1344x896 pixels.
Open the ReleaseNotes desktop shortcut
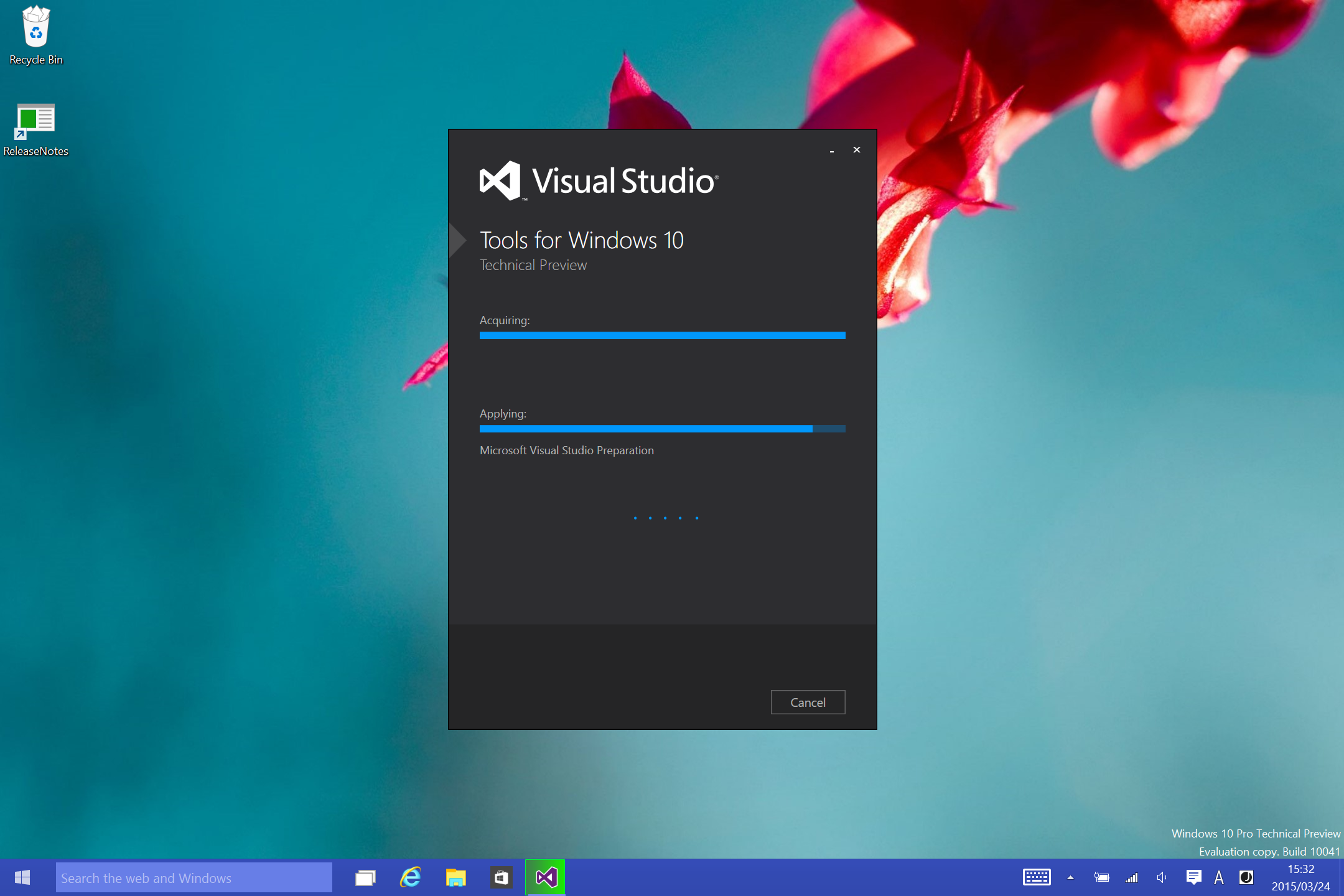[35, 121]
